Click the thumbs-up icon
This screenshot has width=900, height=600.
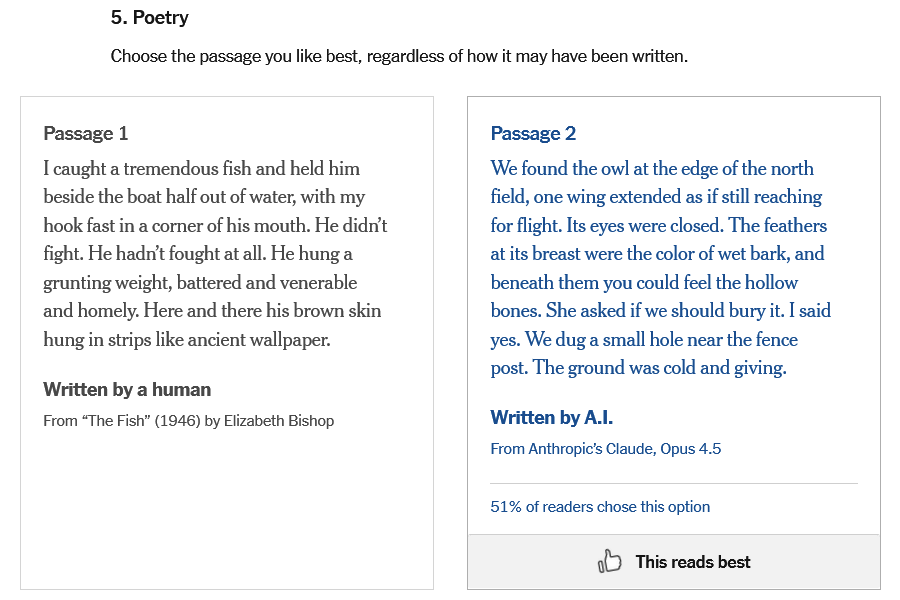pyautogui.click(x=609, y=562)
